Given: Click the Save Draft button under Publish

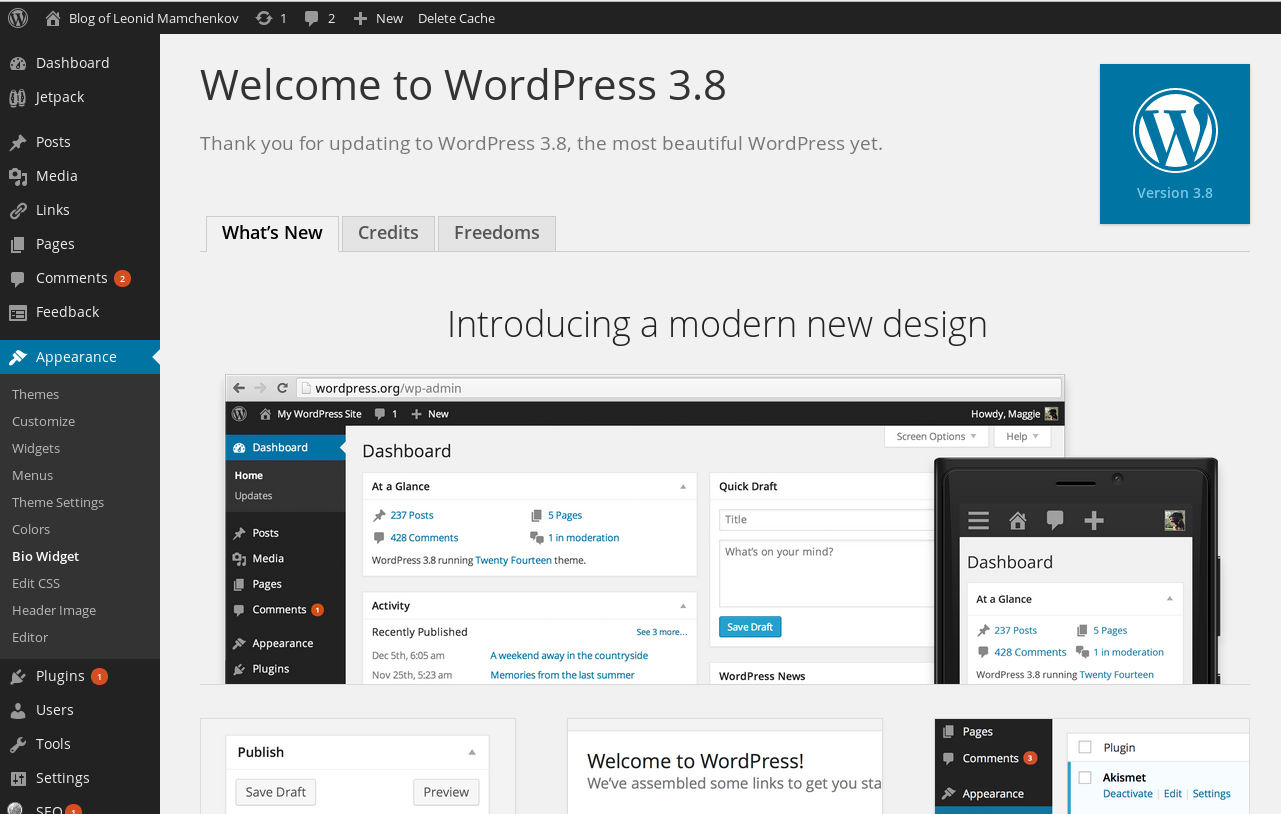Looking at the screenshot, I should point(276,792).
